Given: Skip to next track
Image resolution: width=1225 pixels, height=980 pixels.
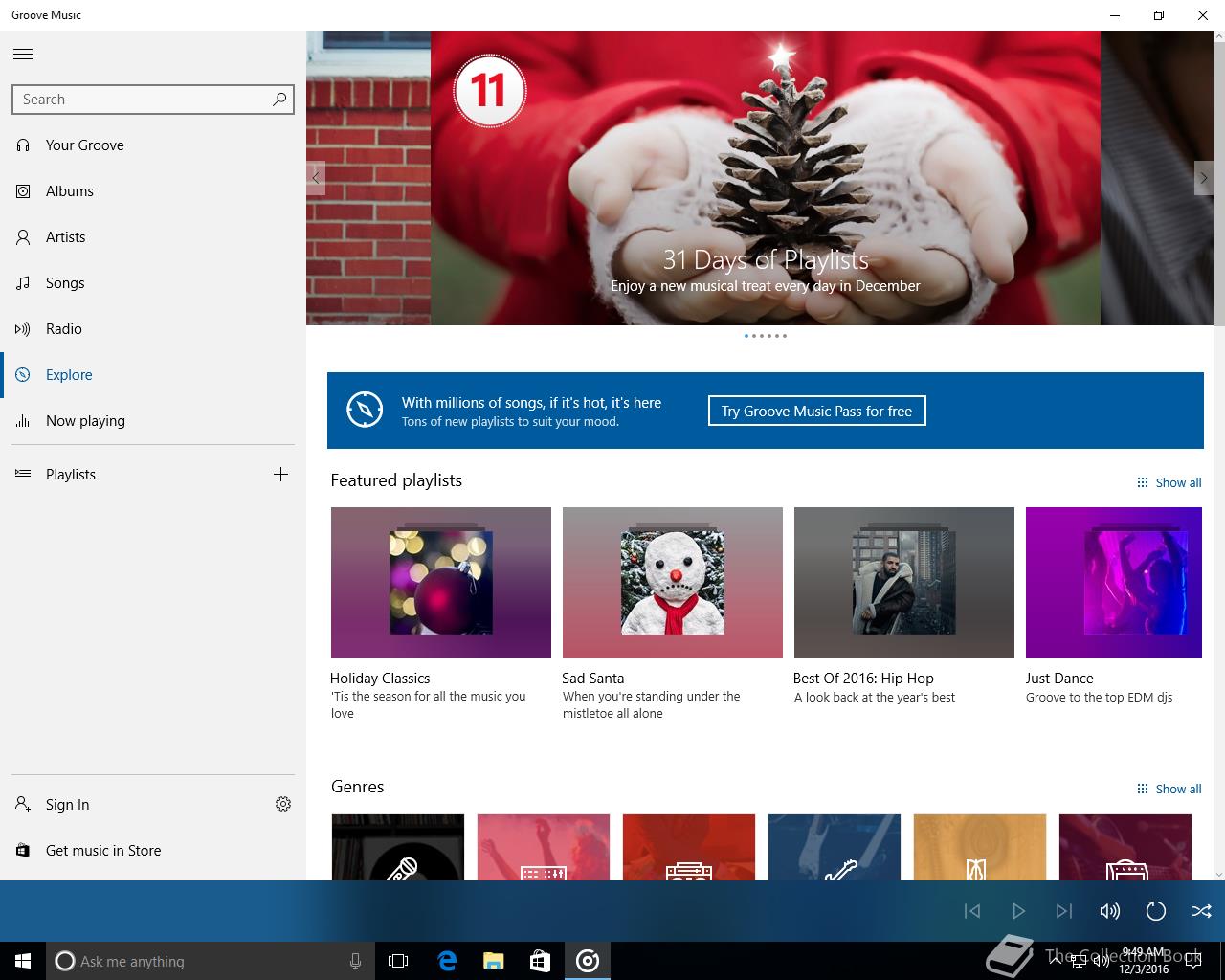Looking at the screenshot, I should [x=1064, y=911].
